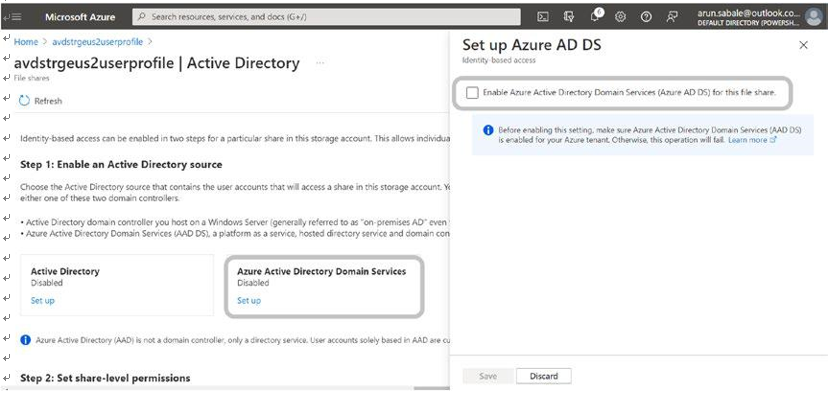The width and height of the screenshot is (830, 394).
Task: Click Set up under Azure Active Directory Domain Services
Action: [x=249, y=300]
